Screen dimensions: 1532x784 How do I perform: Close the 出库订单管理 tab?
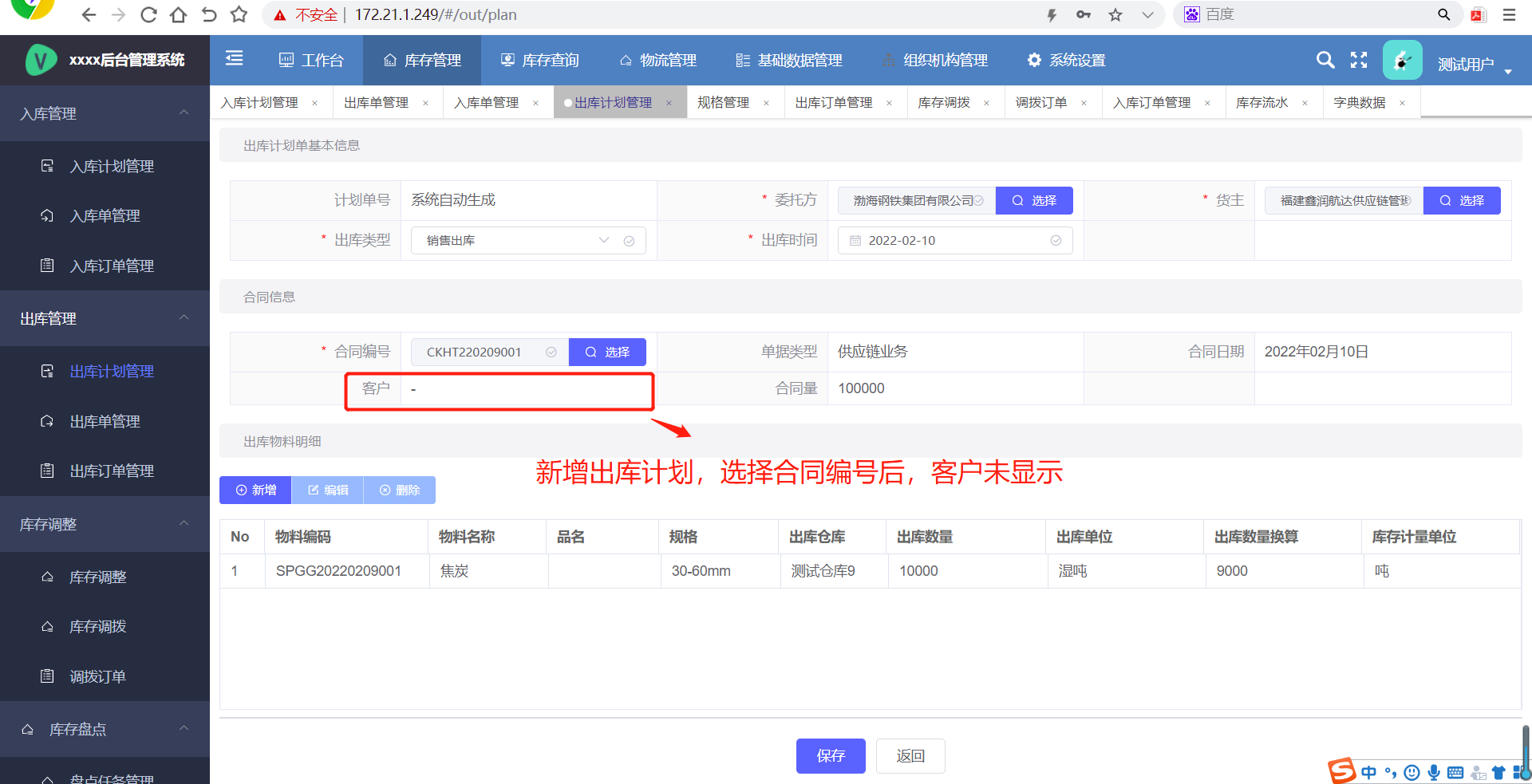click(889, 103)
